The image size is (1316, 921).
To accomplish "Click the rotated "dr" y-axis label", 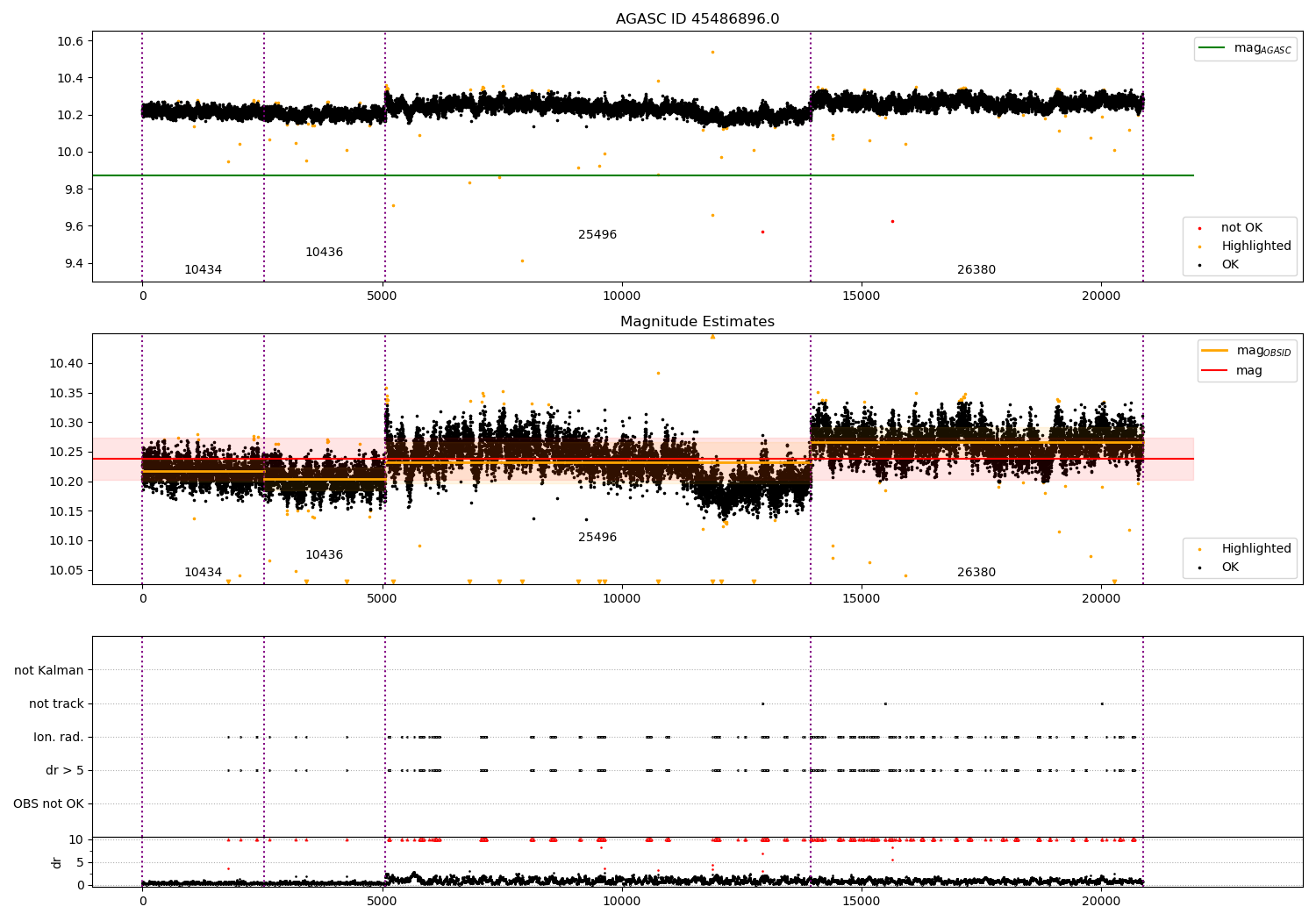I will 57,862.
